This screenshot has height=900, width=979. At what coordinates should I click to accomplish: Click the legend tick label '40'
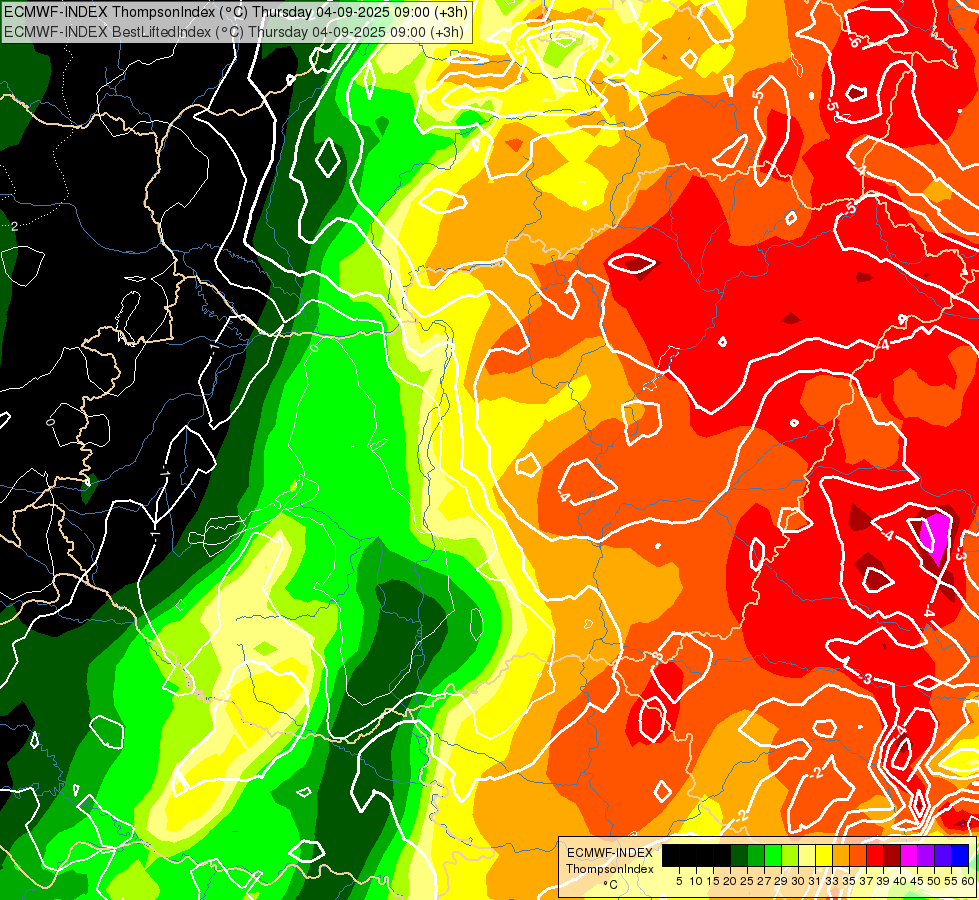tap(901, 881)
